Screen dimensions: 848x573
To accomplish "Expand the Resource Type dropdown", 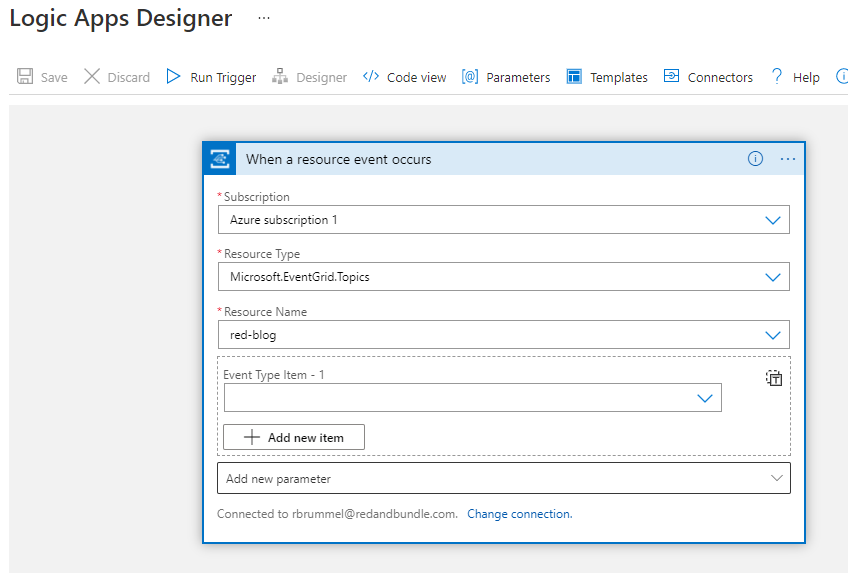I will coord(773,277).
